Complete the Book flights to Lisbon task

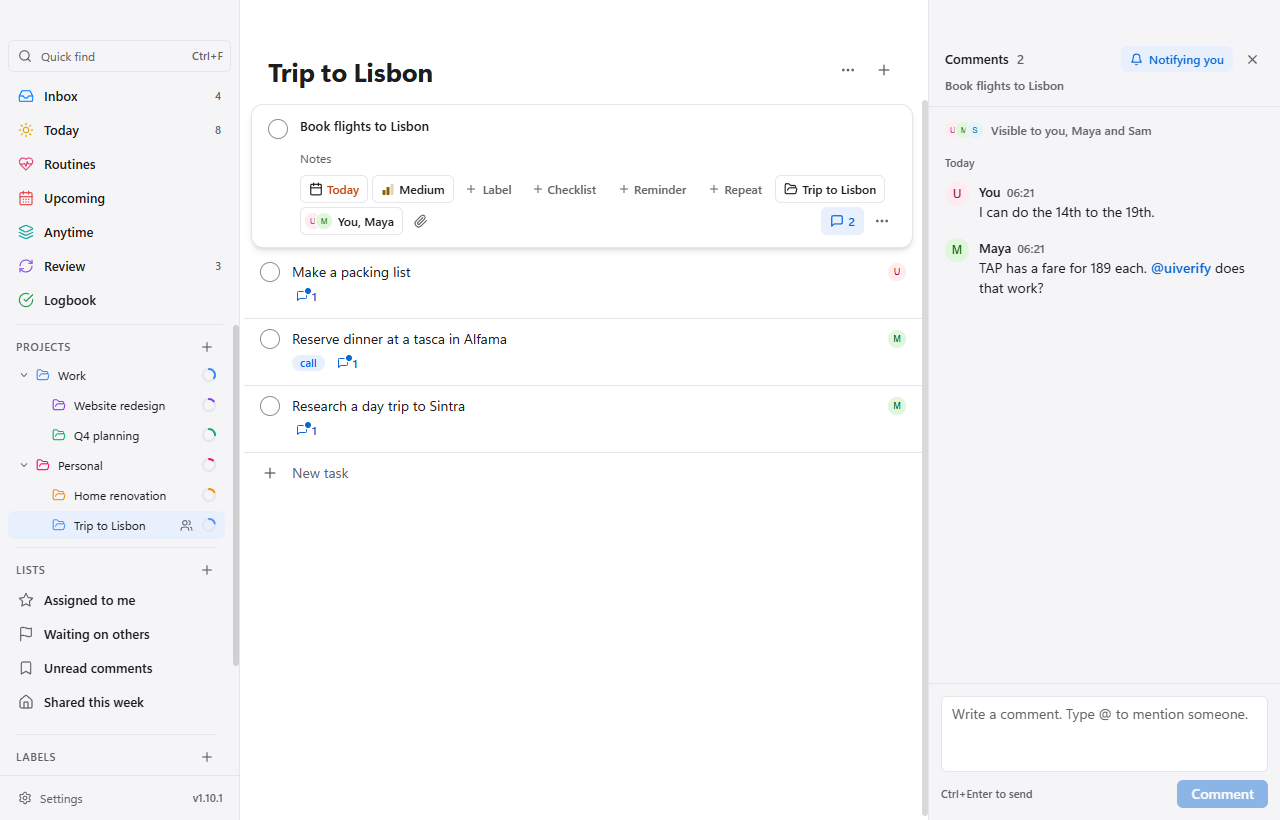[278, 129]
